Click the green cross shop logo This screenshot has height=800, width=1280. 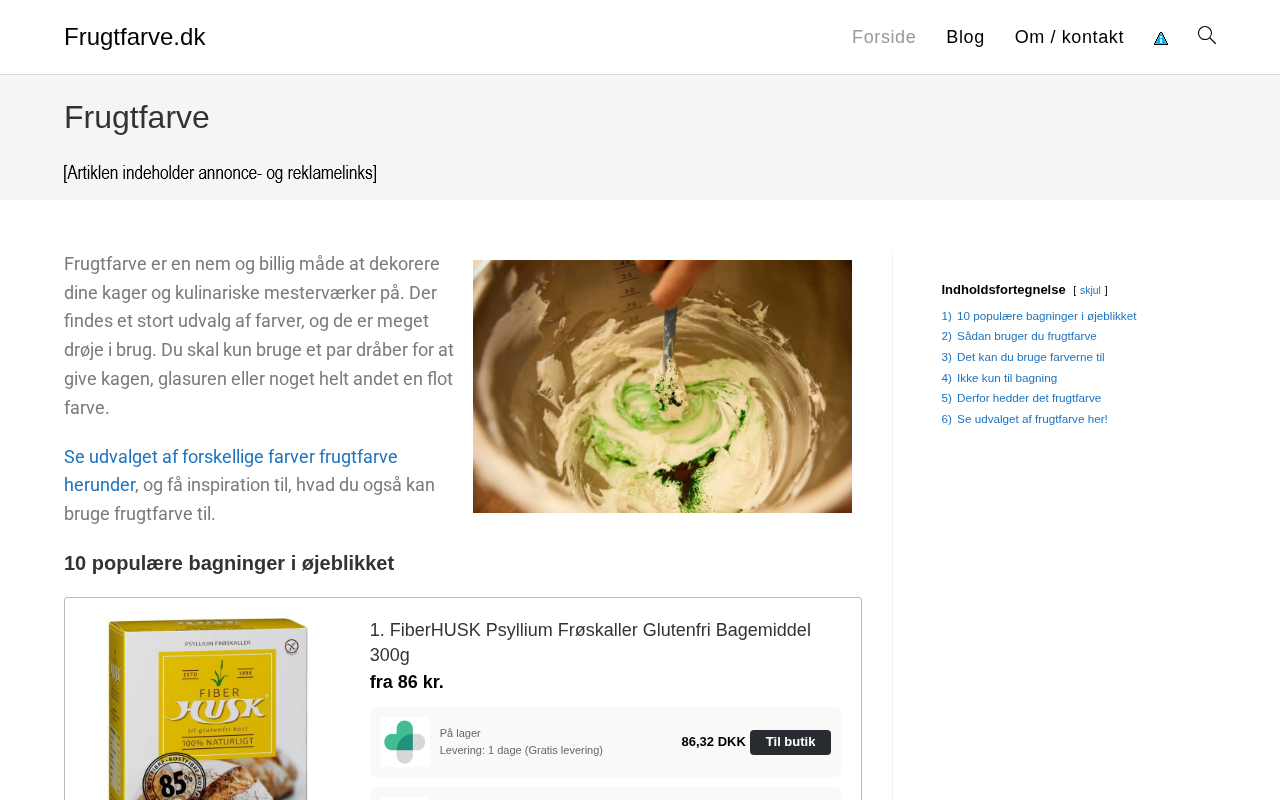coord(405,742)
